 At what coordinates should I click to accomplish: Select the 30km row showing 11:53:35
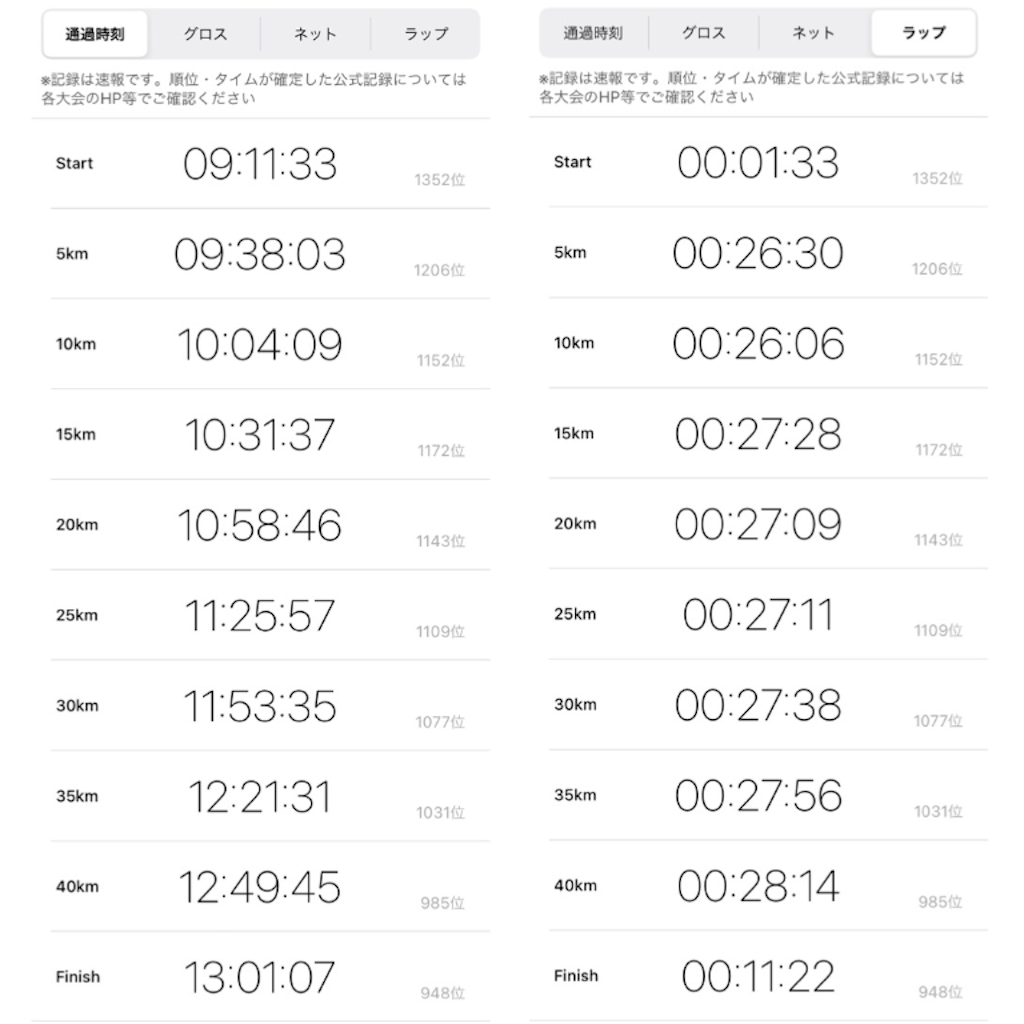point(270,706)
